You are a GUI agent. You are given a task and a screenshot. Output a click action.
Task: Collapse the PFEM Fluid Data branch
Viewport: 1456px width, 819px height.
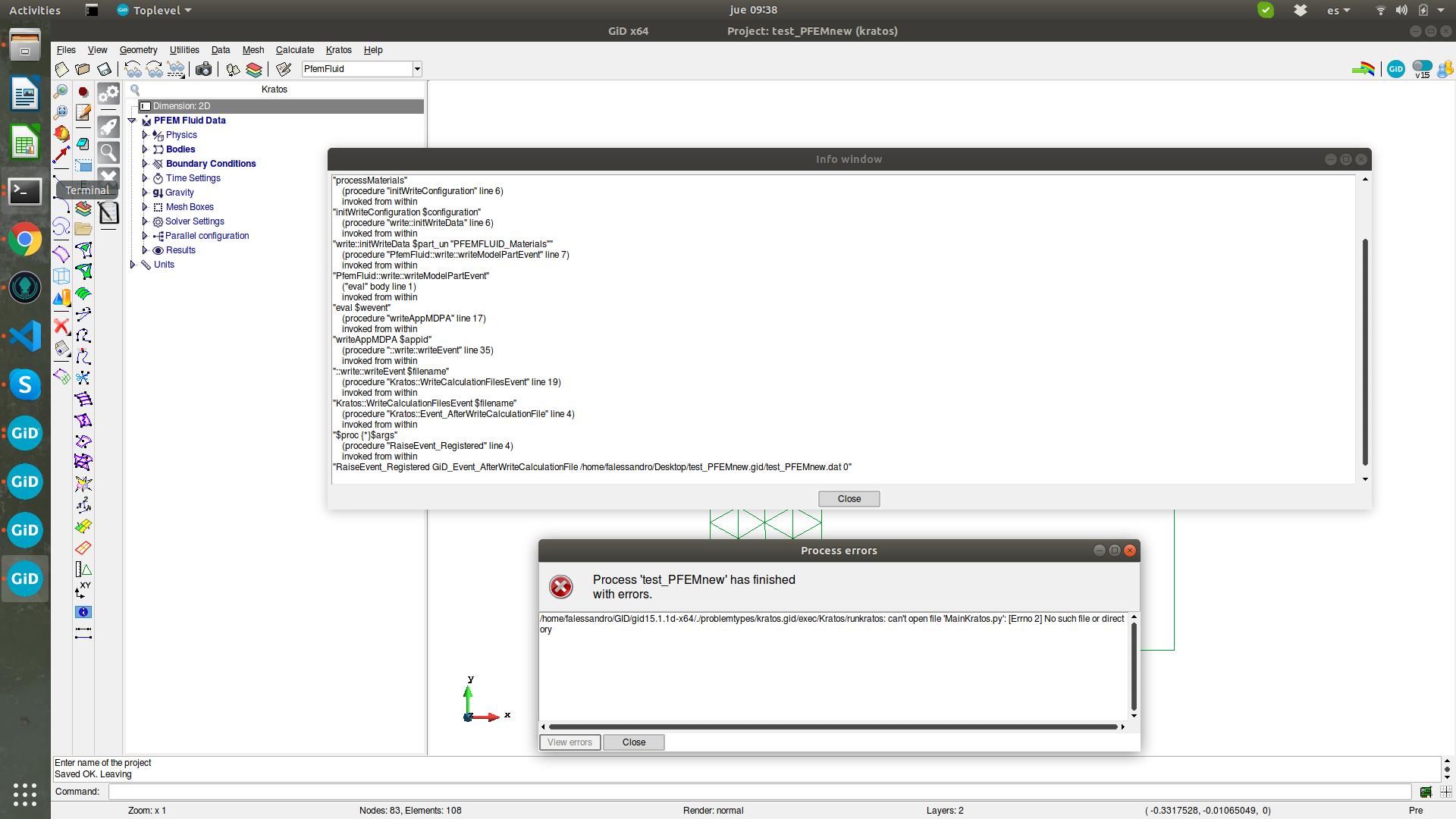tap(132, 121)
